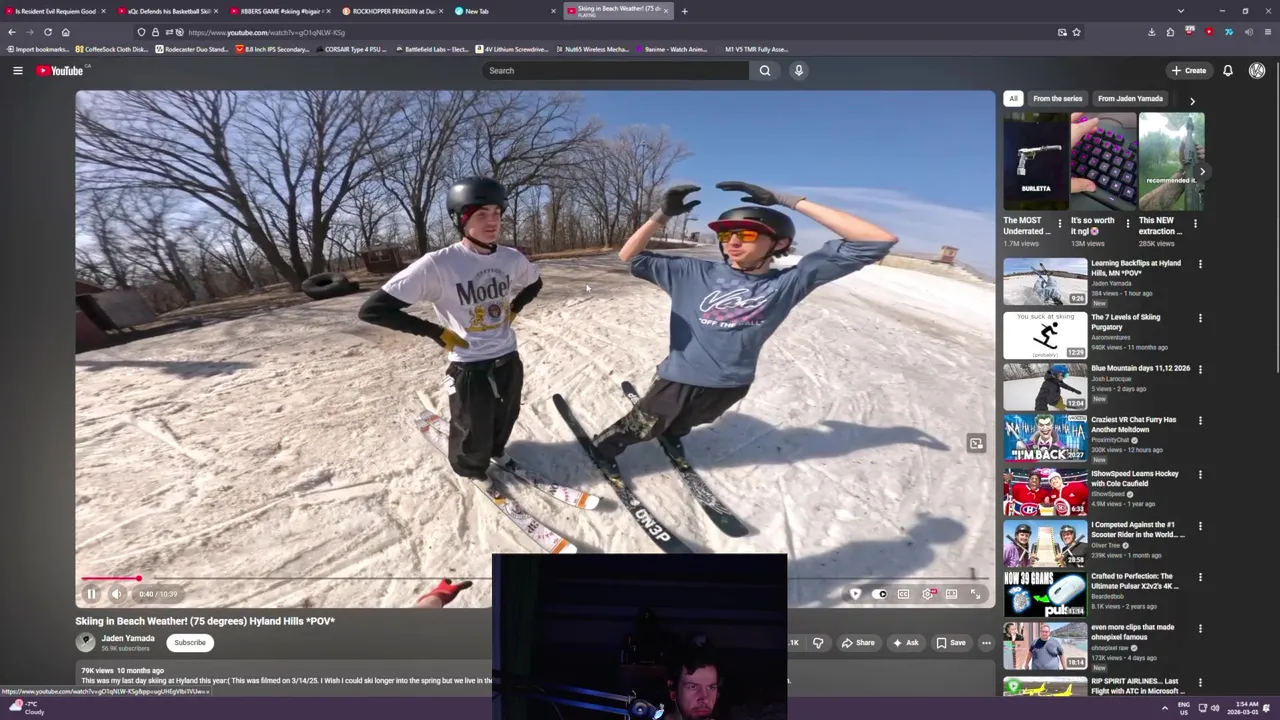Open options for Blue Mountain days video
The width and height of the screenshot is (1280, 720).
click(x=1200, y=369)
